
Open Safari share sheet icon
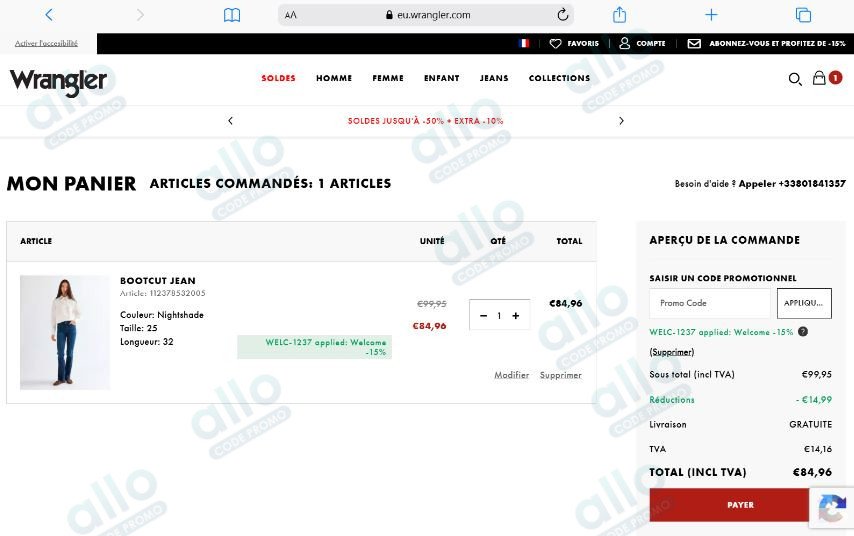pyautogui.click(x=619, y=14)
